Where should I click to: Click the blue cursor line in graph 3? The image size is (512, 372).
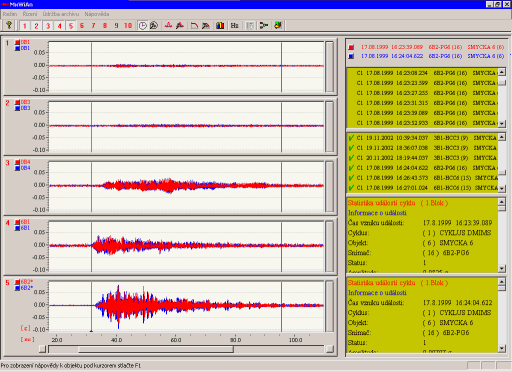[281, 187]
